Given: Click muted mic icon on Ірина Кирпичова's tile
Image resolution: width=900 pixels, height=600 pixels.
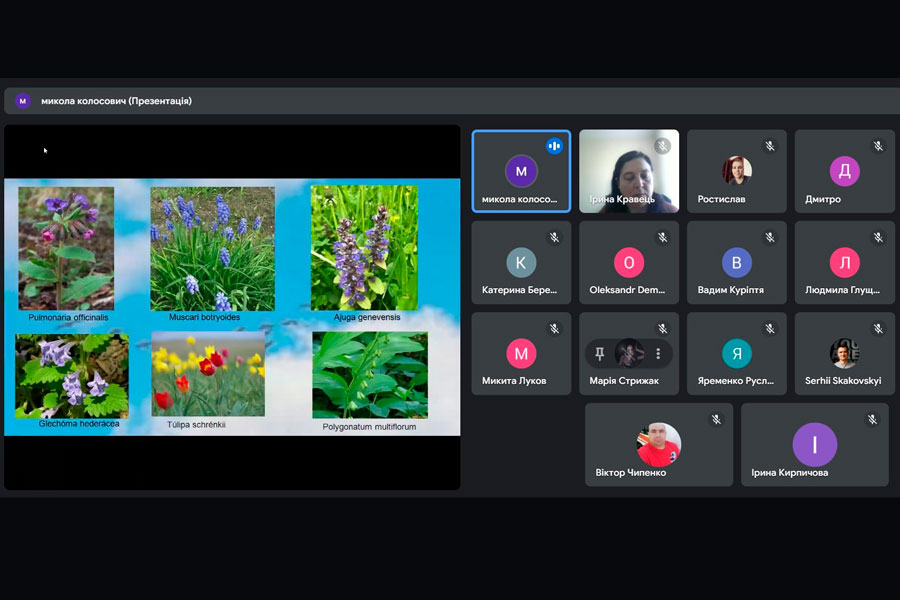Looking at the screenshot, I should tap(872, 420).
